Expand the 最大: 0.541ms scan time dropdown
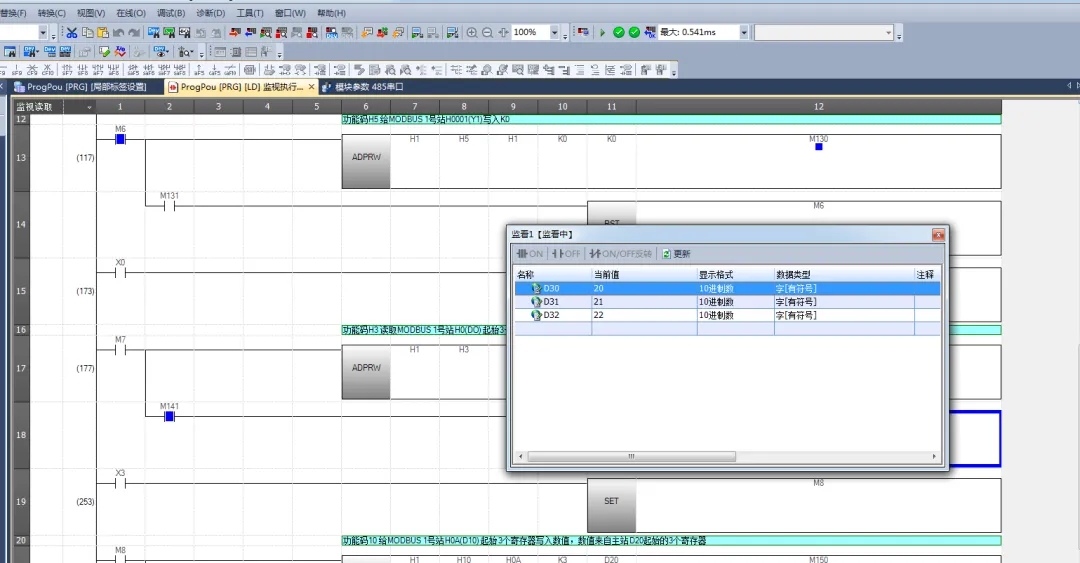This screenshot has height=563, width=1080. tap(743, 33)
